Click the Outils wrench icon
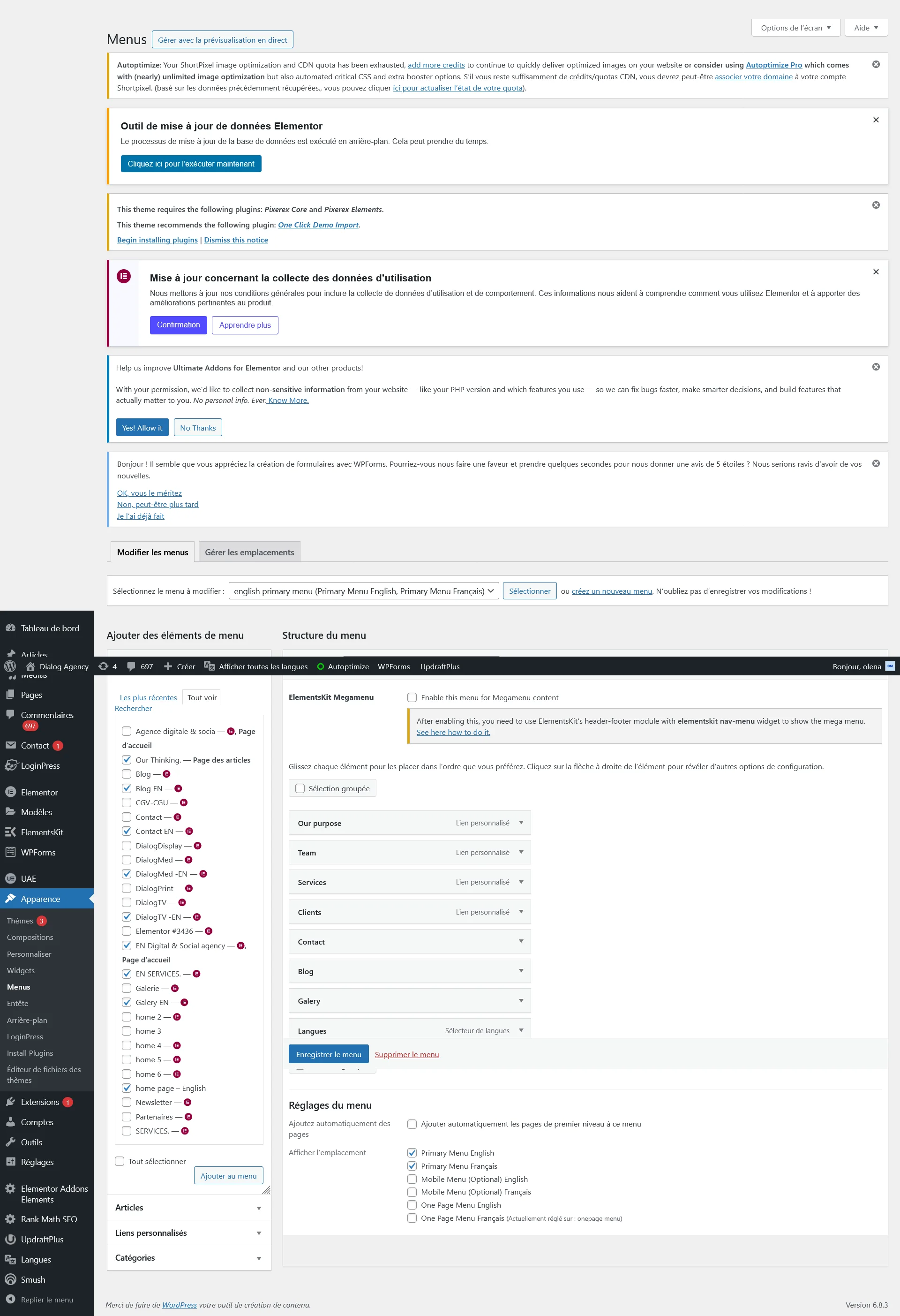900x1316 pixels. (x=11, y=1142)
